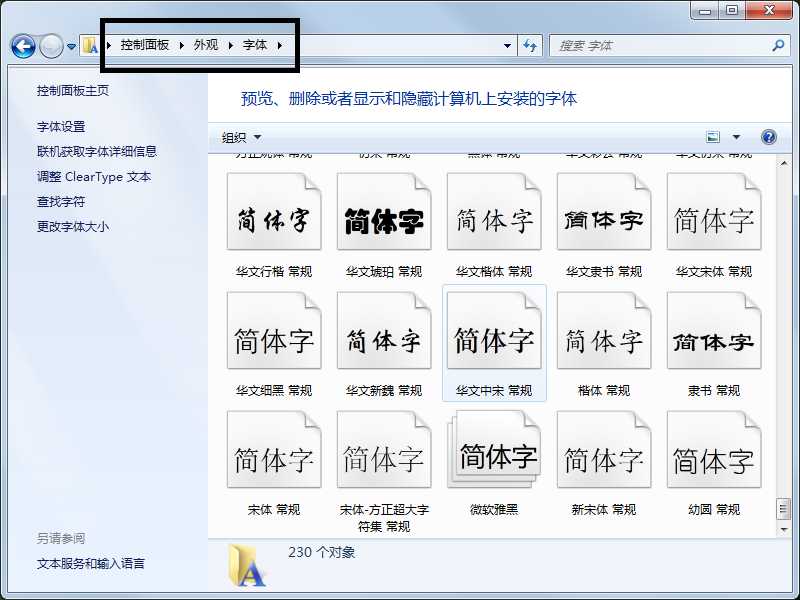Select the 微软雅黑 font family icon

pyautogui.click(x=494, y=450)
